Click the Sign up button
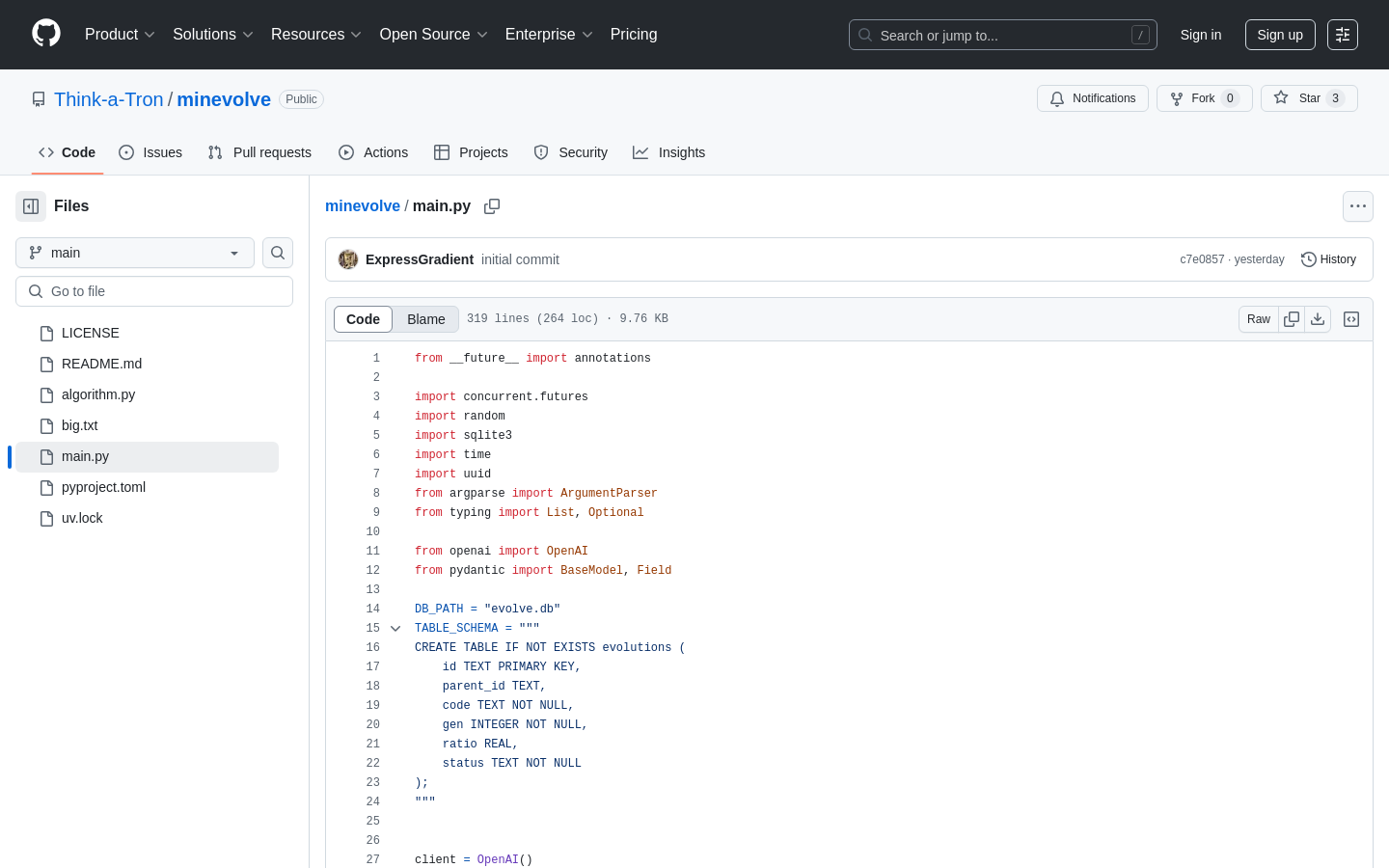 tap(1280, 35)
